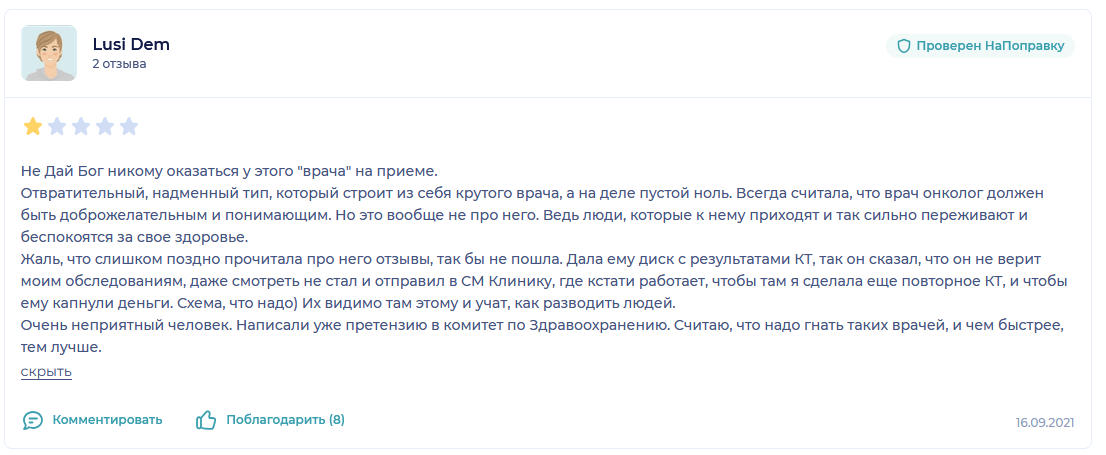
Task: Click the shield icon in the verified badge
Action: (x=904, y=47)
